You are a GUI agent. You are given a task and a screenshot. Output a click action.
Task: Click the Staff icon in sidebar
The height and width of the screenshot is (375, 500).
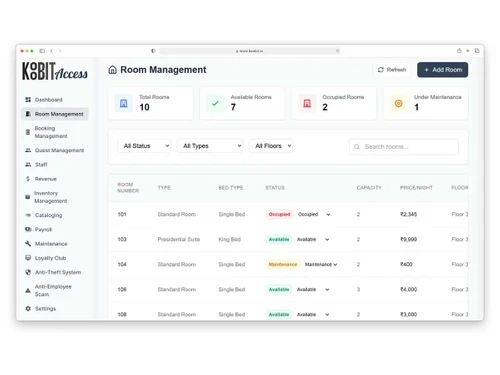click(x=28, y=165)
